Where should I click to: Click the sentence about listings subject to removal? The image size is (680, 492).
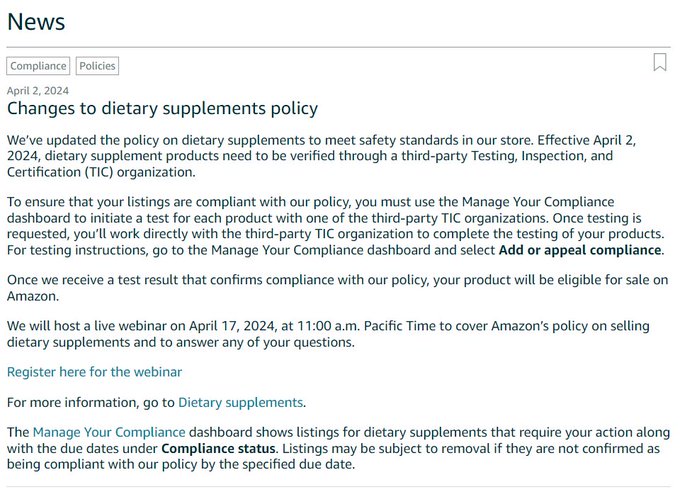[x=333, y=456]
